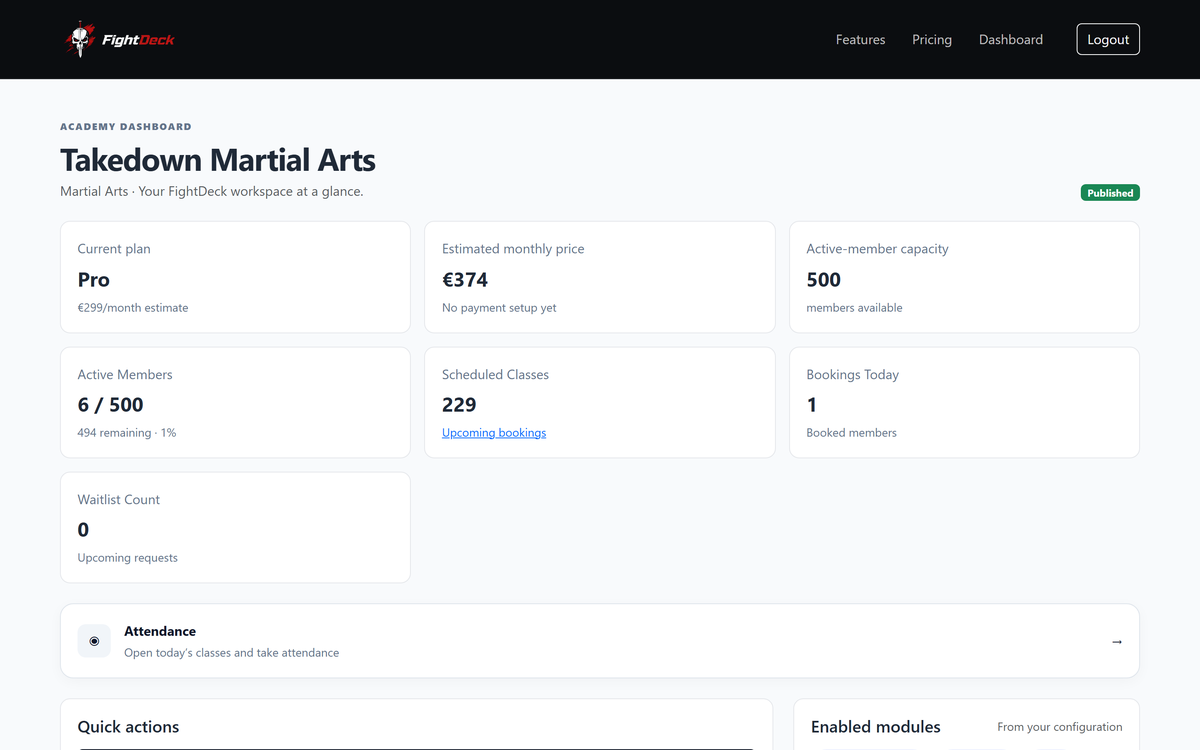Click the Bookings Today value 1

click(812, 405)
